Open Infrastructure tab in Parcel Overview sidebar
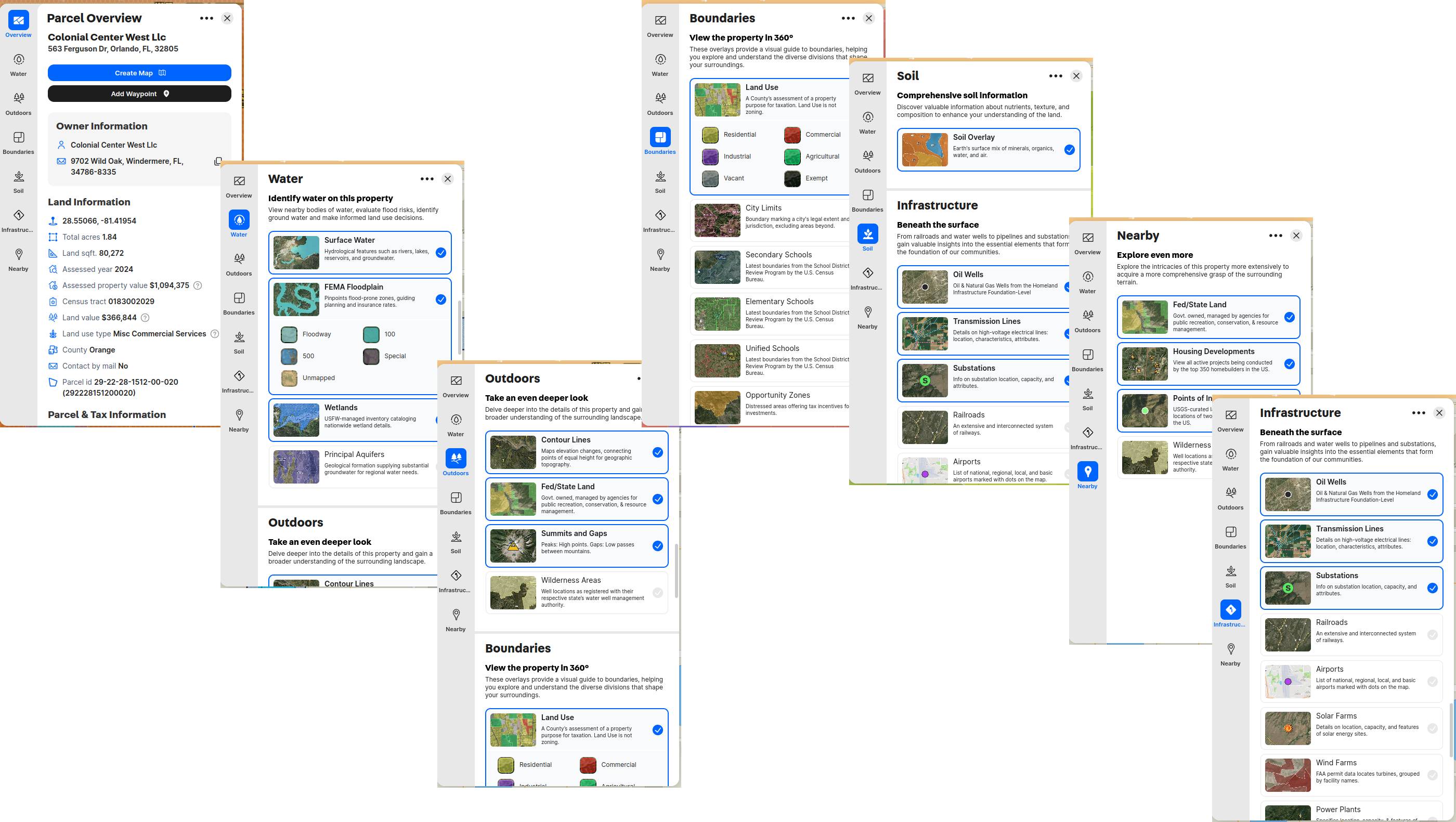The height and width of the screenshot is (822, 1456). click(x=19, y=220)
